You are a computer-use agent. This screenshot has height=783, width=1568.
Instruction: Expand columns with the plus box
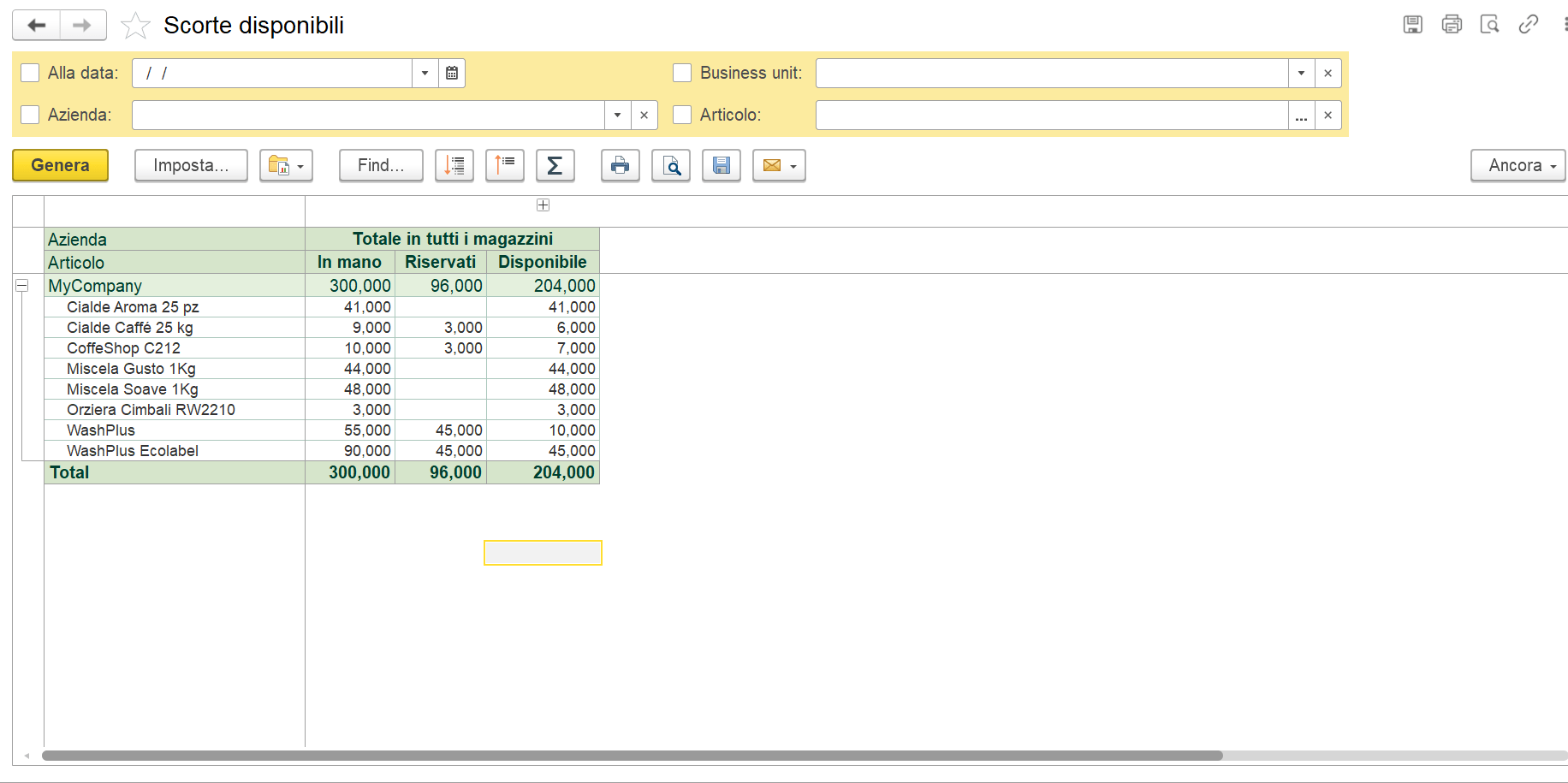point(543,205)
